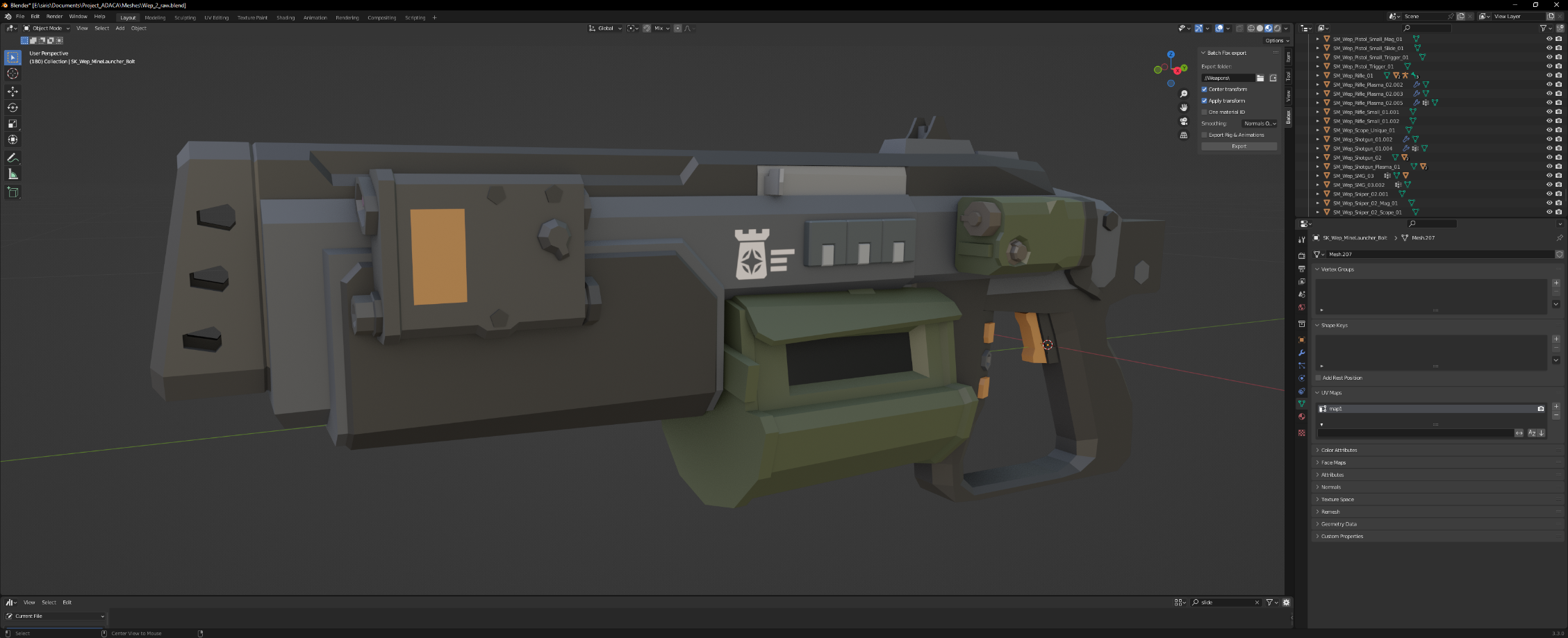The image size is (1568, 638).
Task: Switch viewport between perspective and orthographic
Action: click(1184, 135)
